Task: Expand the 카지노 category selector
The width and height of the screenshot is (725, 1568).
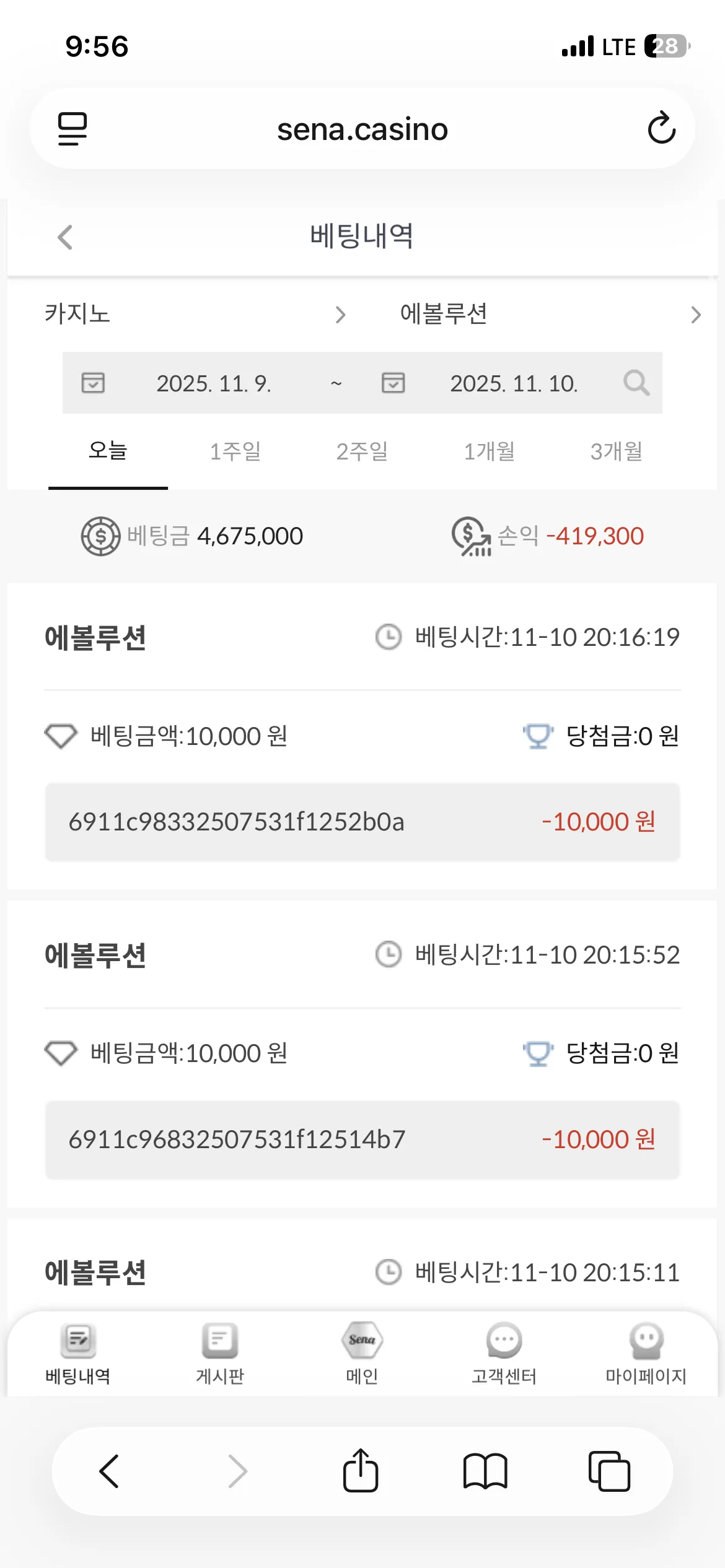Action: pyautogui.click(x=194, y=314)
